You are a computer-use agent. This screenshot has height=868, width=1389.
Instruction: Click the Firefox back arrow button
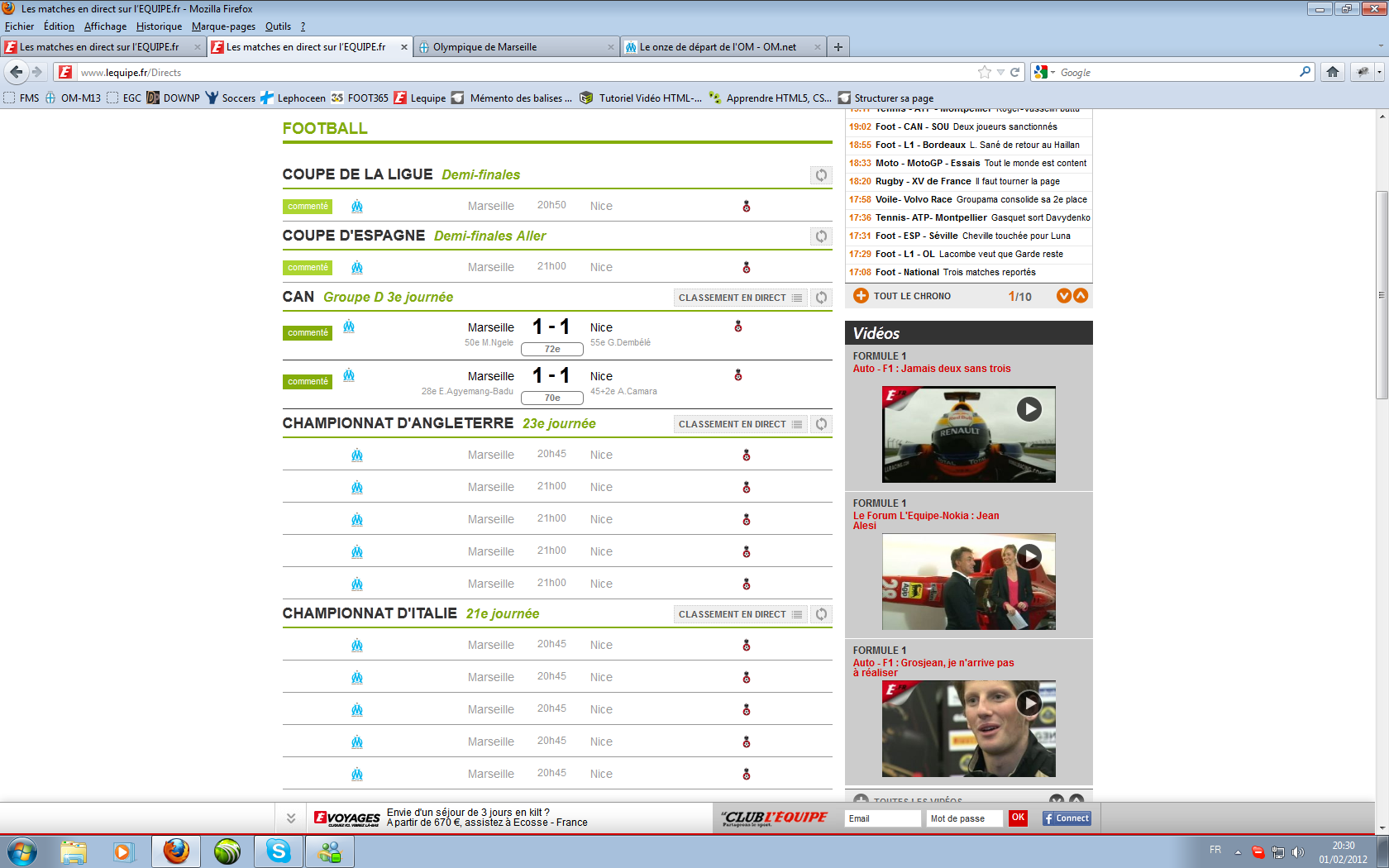click(17, 72)
